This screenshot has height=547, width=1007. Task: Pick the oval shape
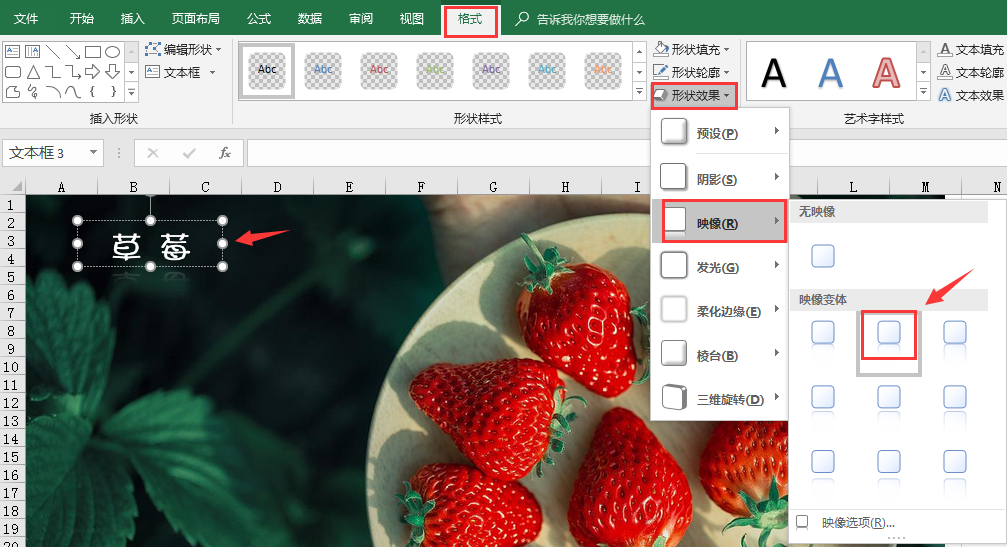pyautogui.click(x=112, y=51)
